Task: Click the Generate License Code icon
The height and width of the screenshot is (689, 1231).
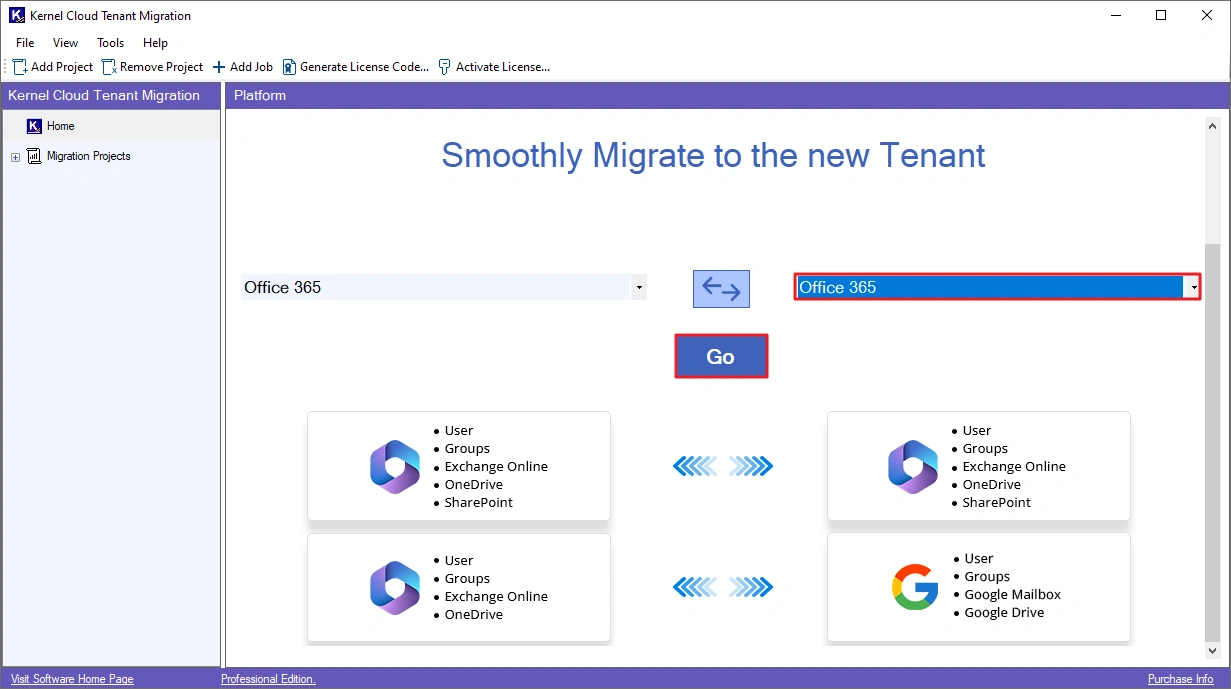Action: click(x=289, y=67)
